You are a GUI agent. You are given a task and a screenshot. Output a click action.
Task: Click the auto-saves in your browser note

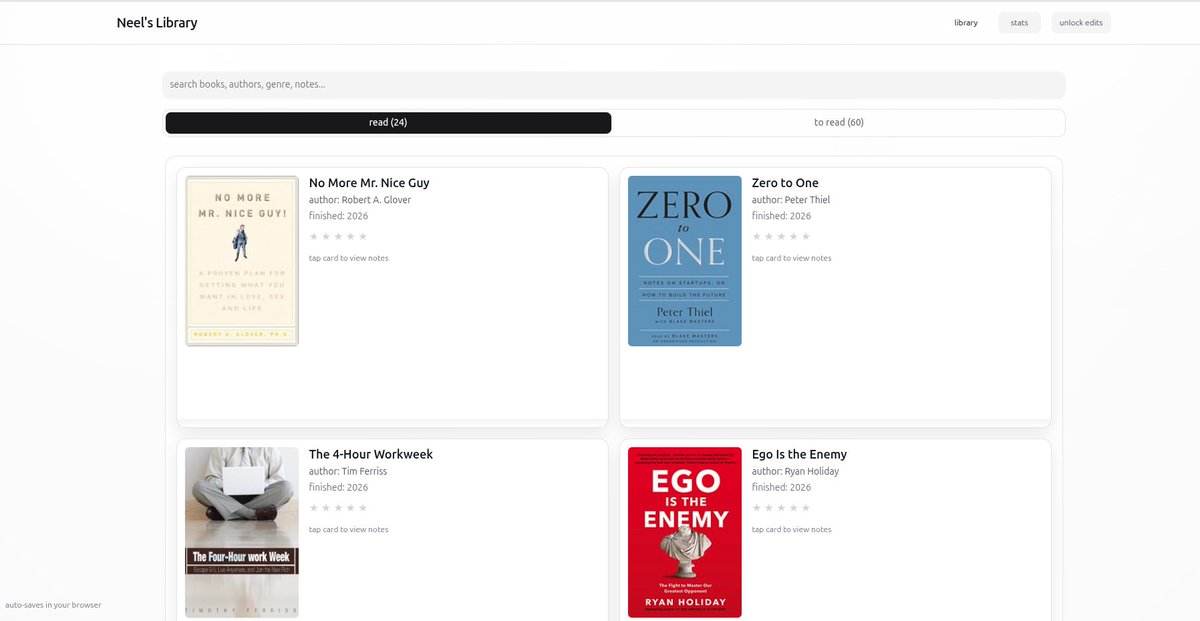[53, 605]
